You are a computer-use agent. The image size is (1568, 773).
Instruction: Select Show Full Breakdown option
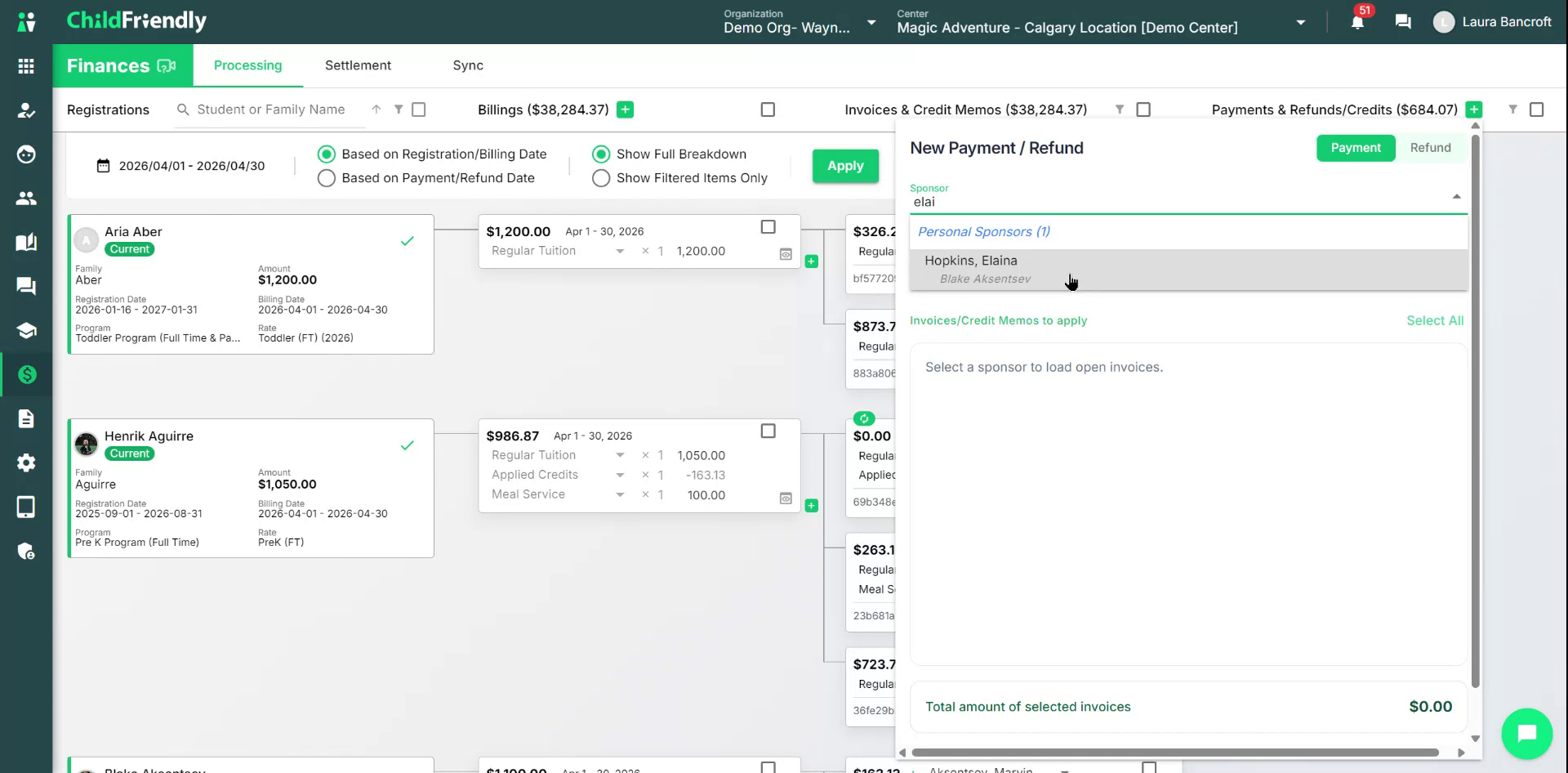tap(601, 154)
